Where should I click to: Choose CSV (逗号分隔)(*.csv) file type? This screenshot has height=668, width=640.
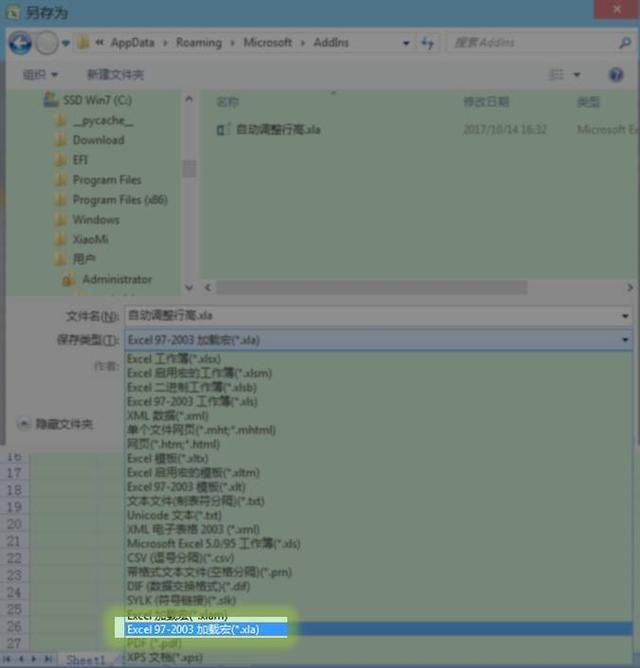pos(379,558)
